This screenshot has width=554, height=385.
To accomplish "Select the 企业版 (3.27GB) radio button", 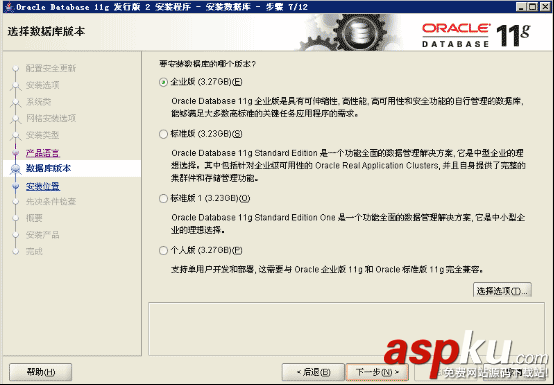I will pyautogui.click(x=163, y=82).
